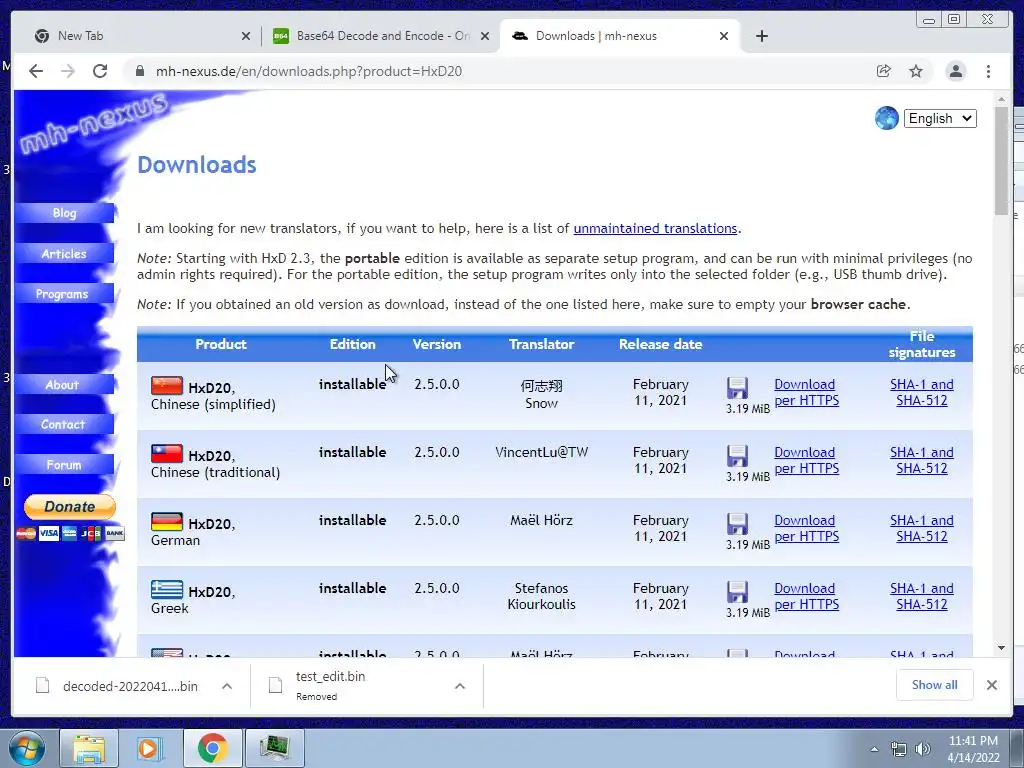The width and height of the screenshot is (1024, 768).
Task: Click the PayPal Donate button
Action: click(x=70, y=507)
